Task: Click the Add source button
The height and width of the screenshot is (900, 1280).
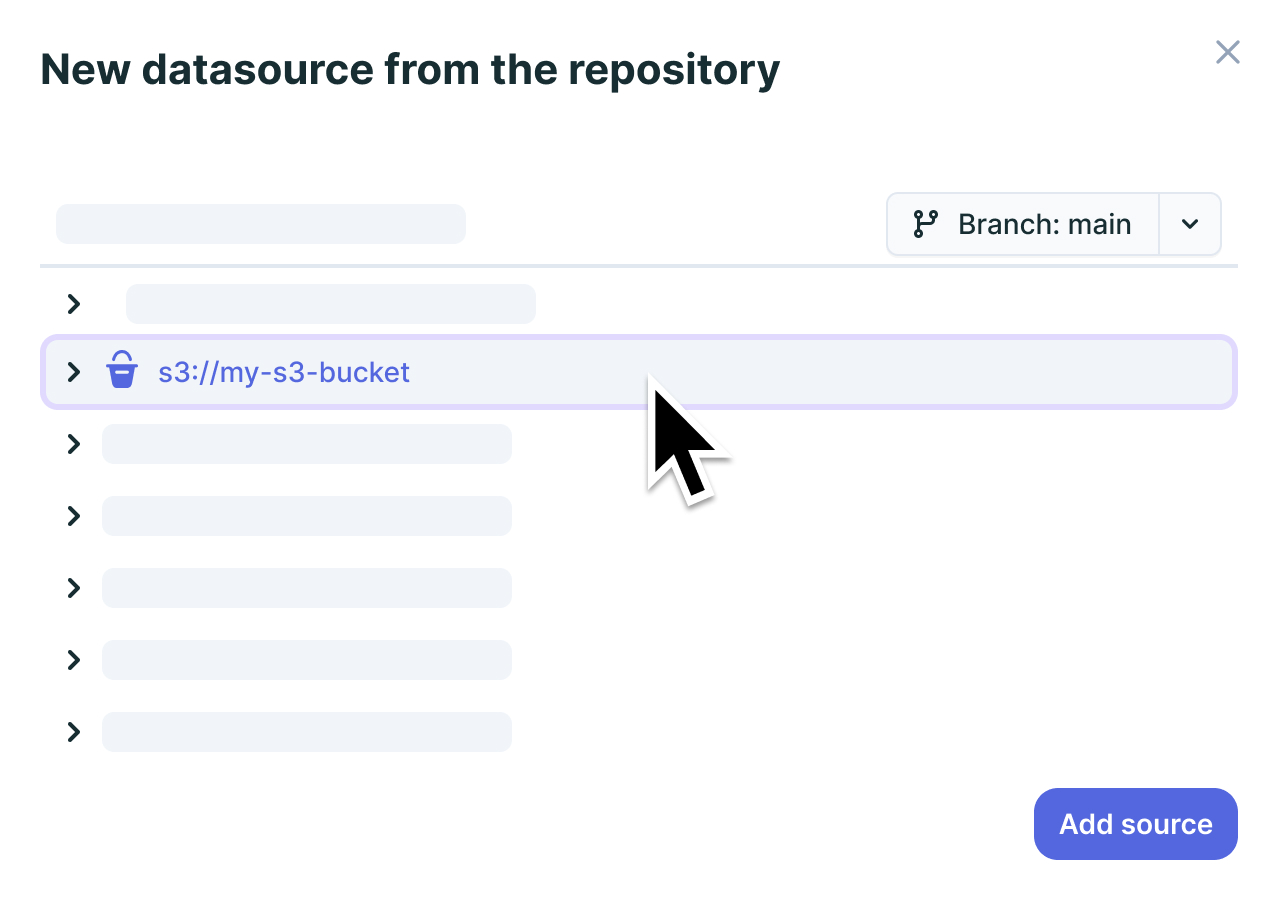Action: click(x=1136, y=824)
